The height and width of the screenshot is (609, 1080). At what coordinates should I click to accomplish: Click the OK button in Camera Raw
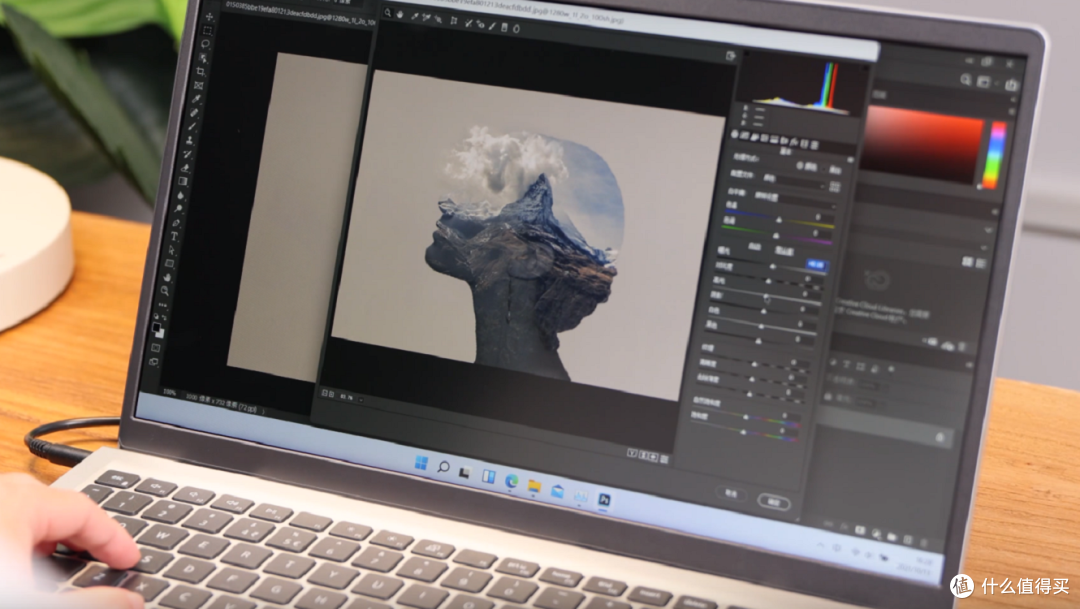tap(773, 502)
